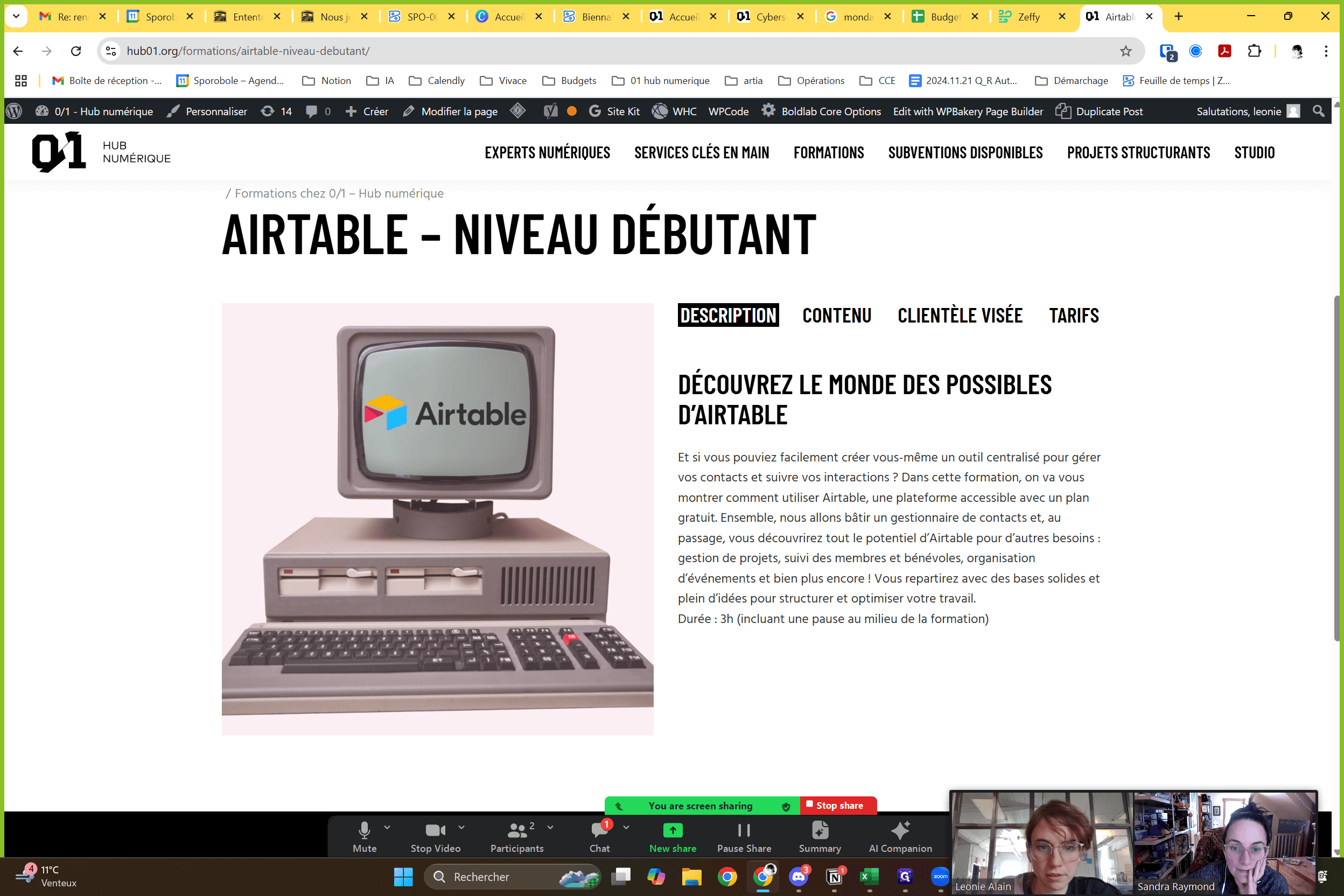This screenshot has width=1344, height=896.
Task: Open the Formations chez 0/1 breadcrumb link
Action: [x=339, y=193]
